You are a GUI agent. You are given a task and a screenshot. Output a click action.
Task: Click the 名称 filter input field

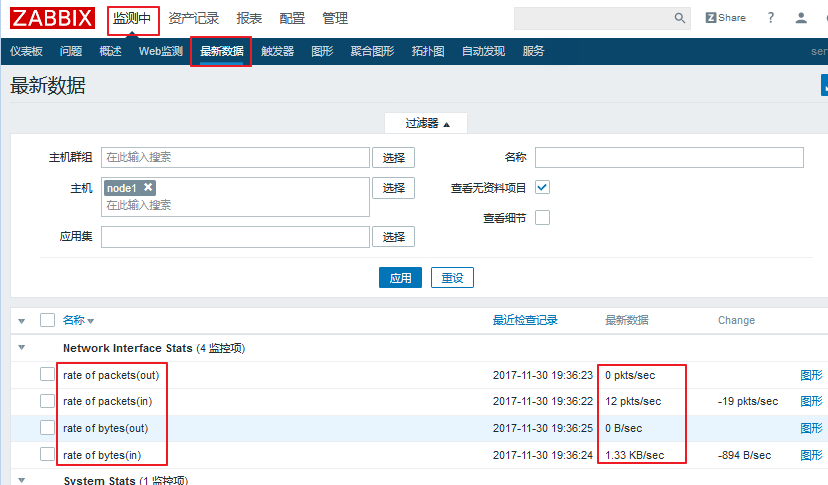(x=669, y=157)
